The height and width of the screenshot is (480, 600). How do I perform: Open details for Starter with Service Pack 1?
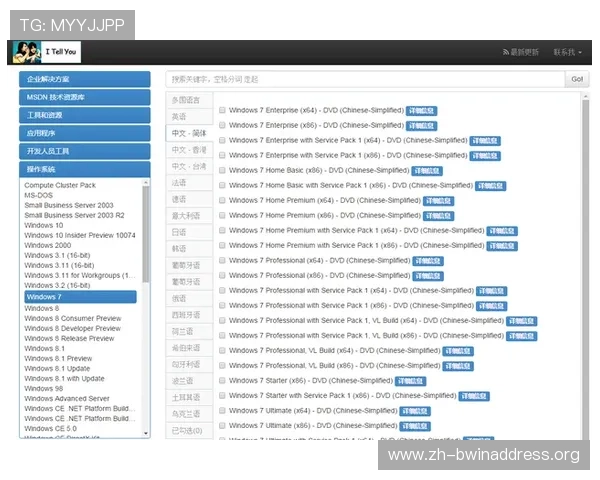(474, 396)
